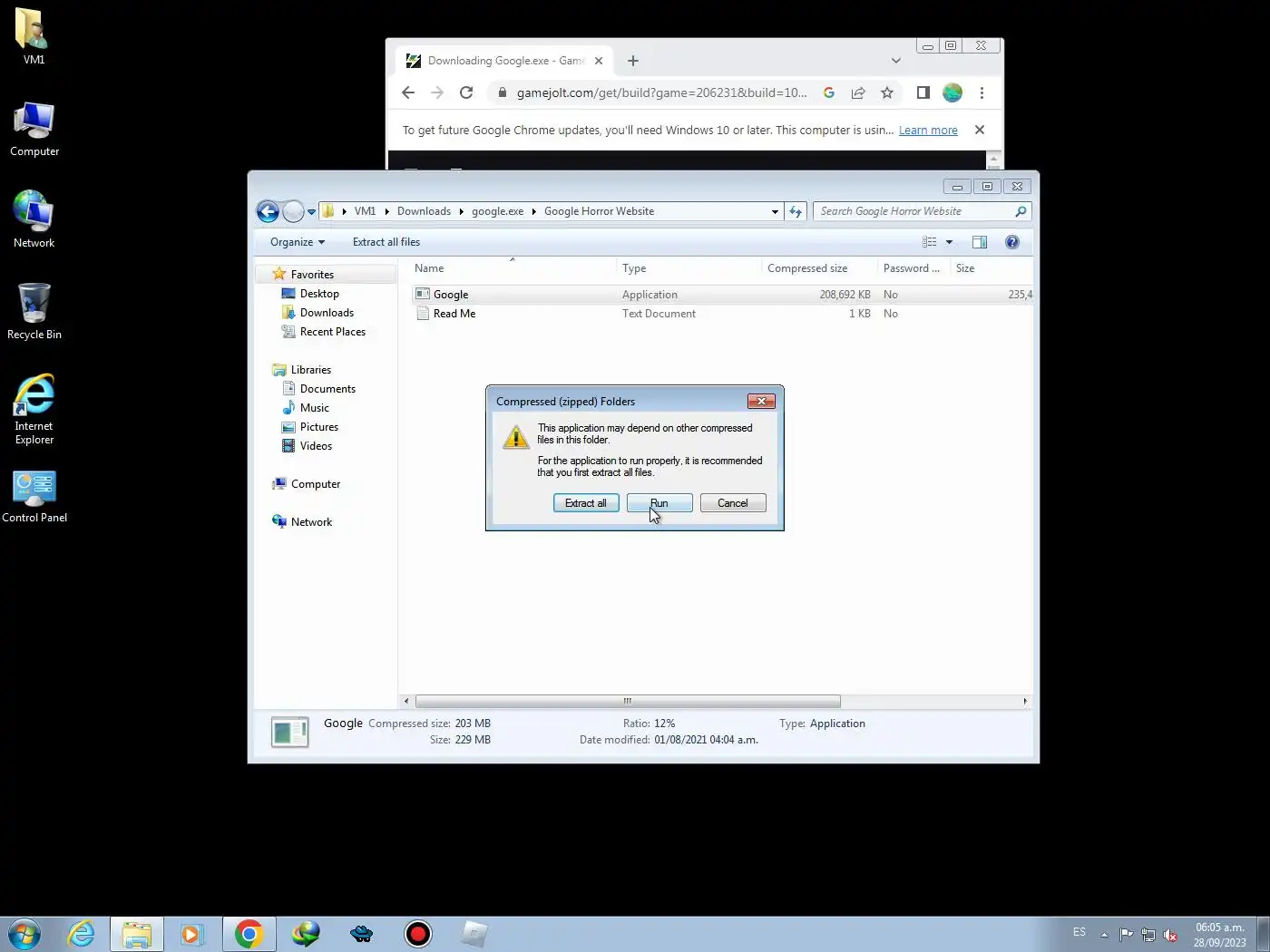
Task: Click Run in the Compressed Folders dialog
Action: tap(659, 503)
